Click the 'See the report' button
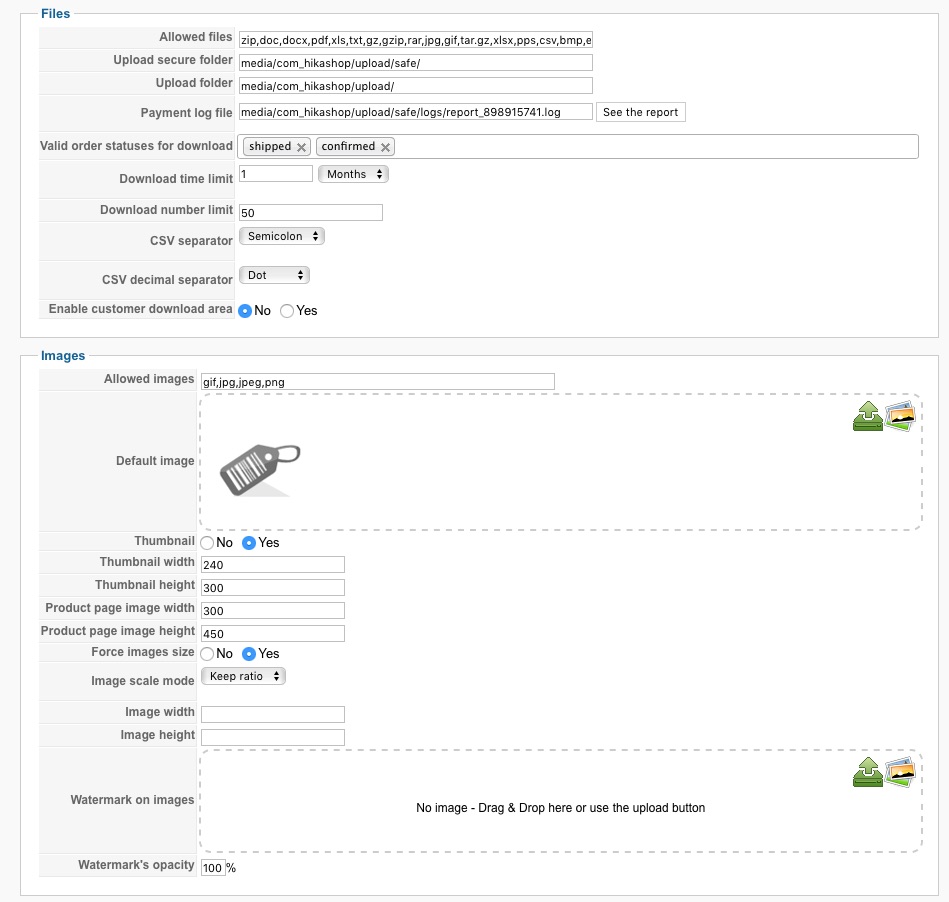 click(640, 112)
